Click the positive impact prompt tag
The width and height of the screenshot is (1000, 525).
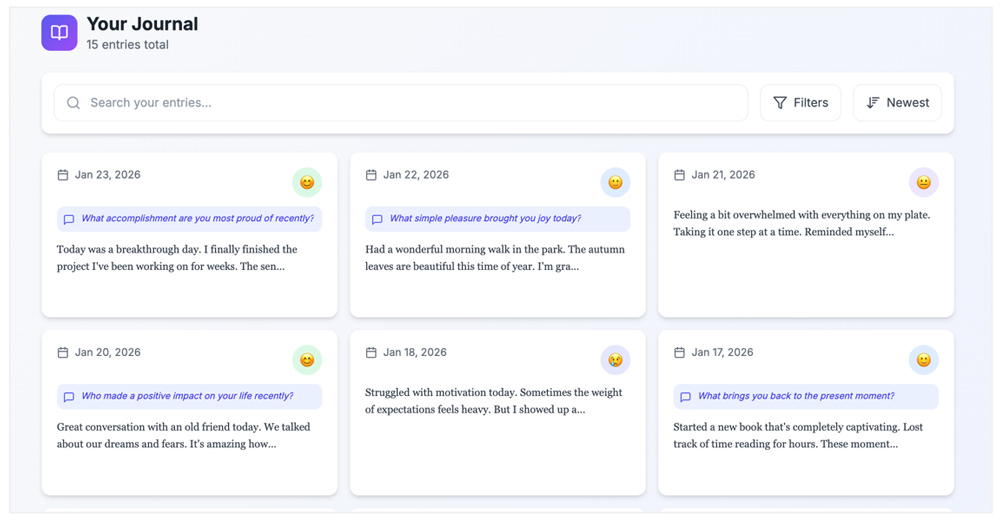coord(189,397)
